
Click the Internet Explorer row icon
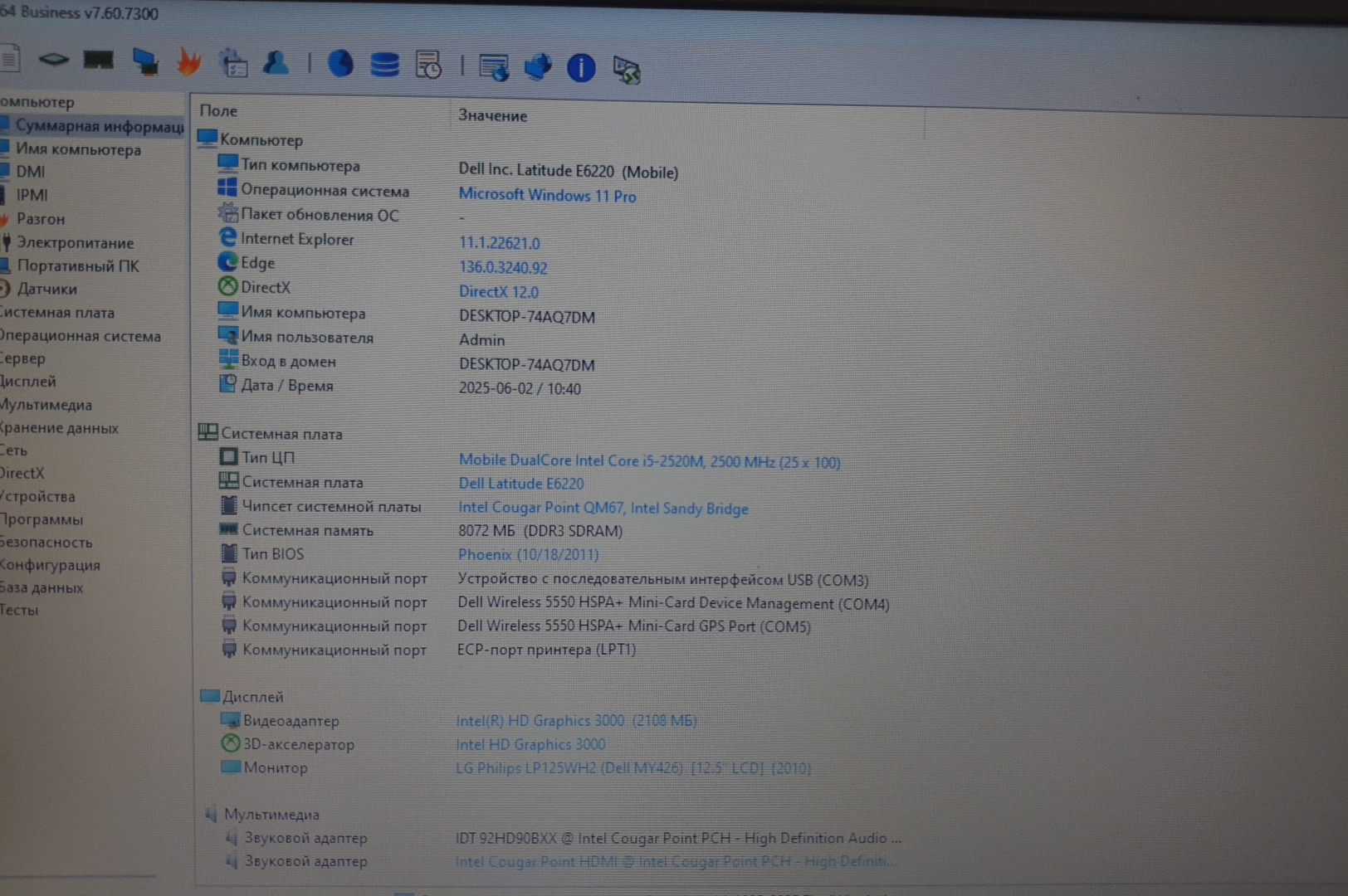click(x=227, y=237)
